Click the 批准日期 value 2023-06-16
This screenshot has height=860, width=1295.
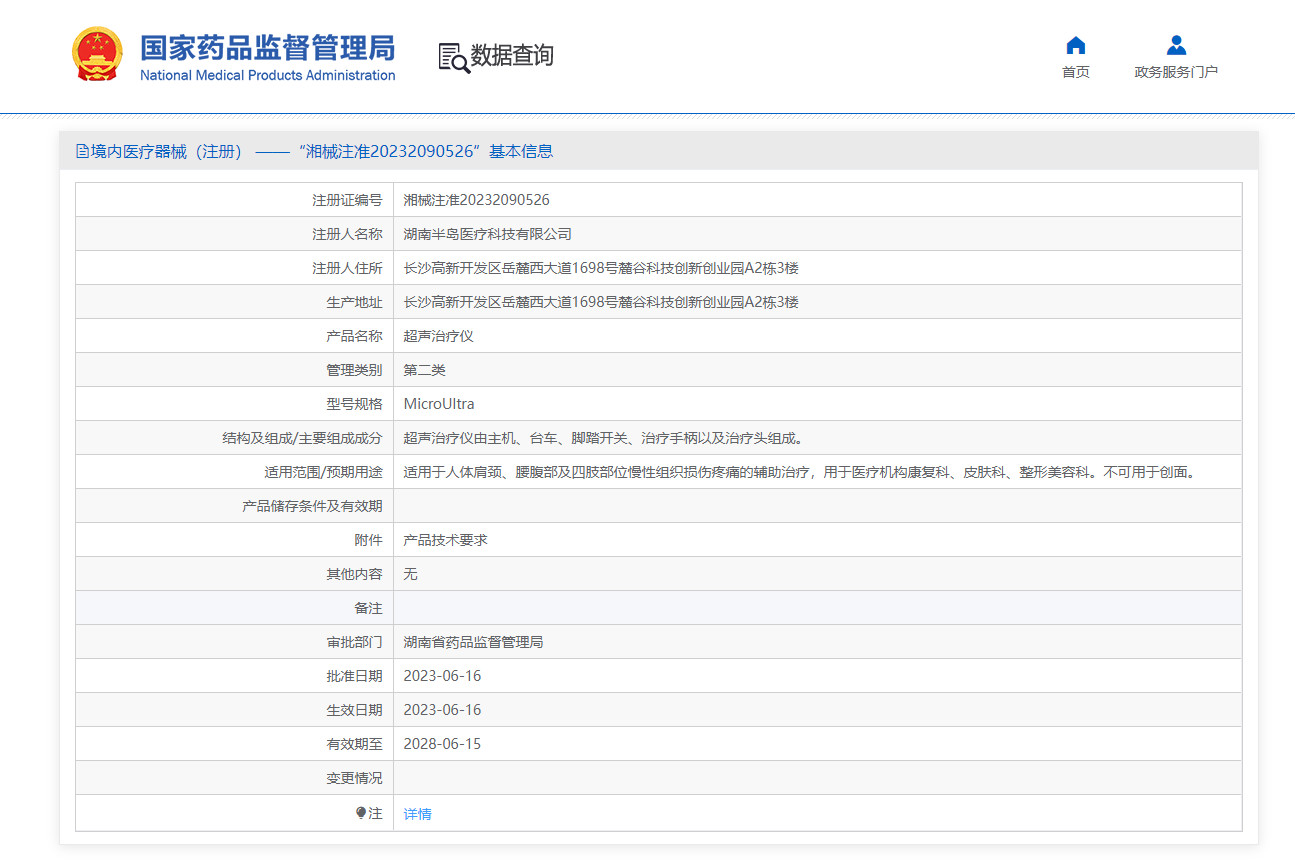click(442, 676)
